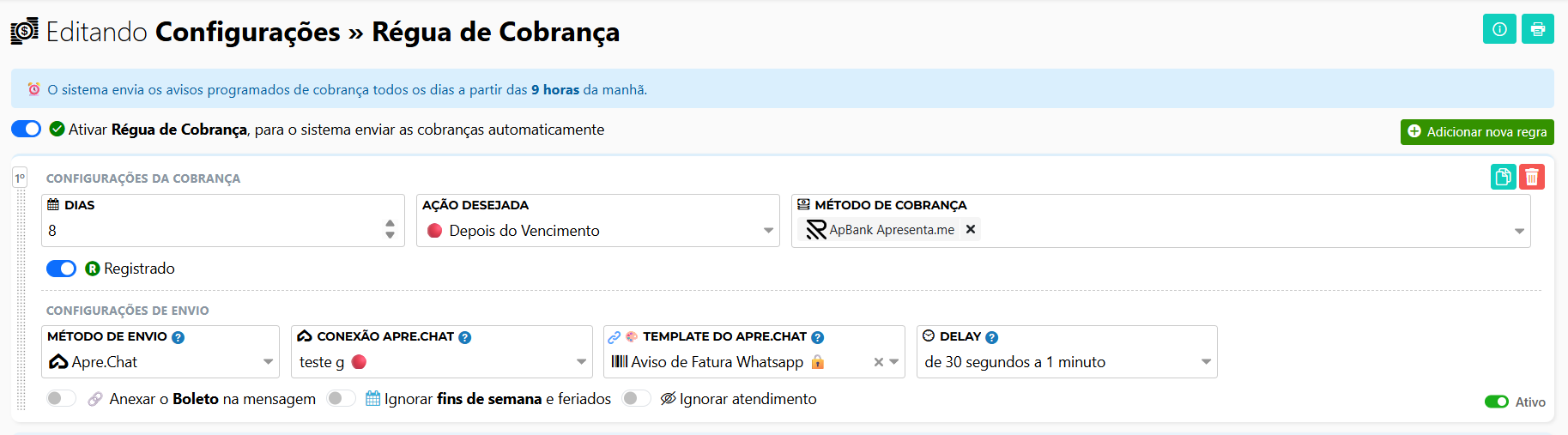Open the Delay dropdown list

1067,362
